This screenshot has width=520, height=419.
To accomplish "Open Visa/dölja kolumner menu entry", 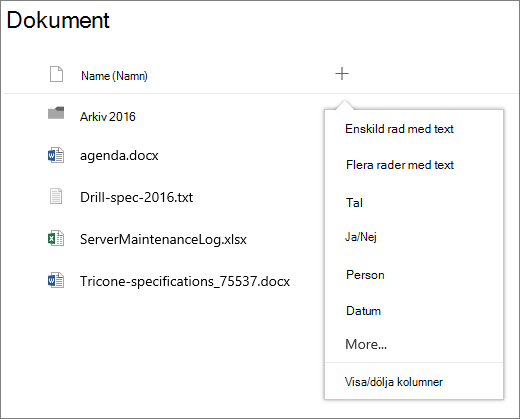I will pos(394,382).
